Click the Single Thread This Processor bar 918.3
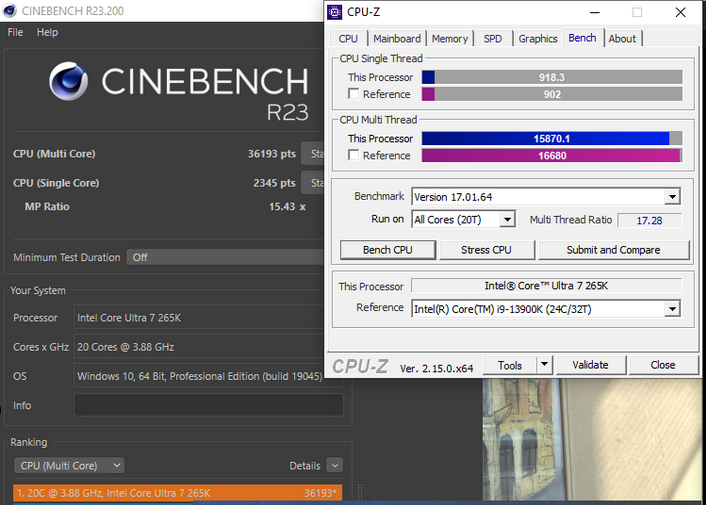The height and width of the screenshot is (505, 706). 552,77
